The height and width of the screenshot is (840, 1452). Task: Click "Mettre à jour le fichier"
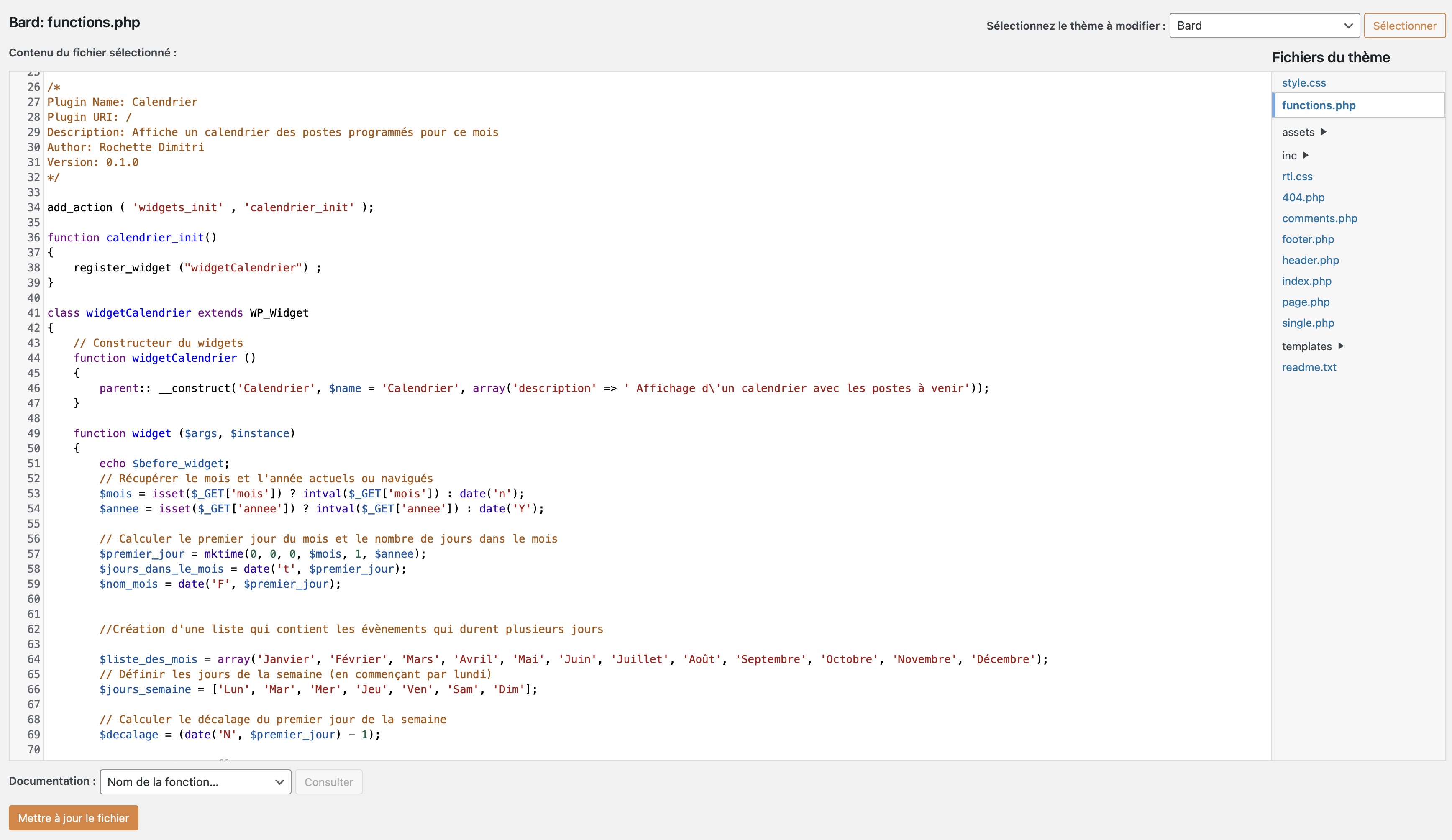coord(73,817)
